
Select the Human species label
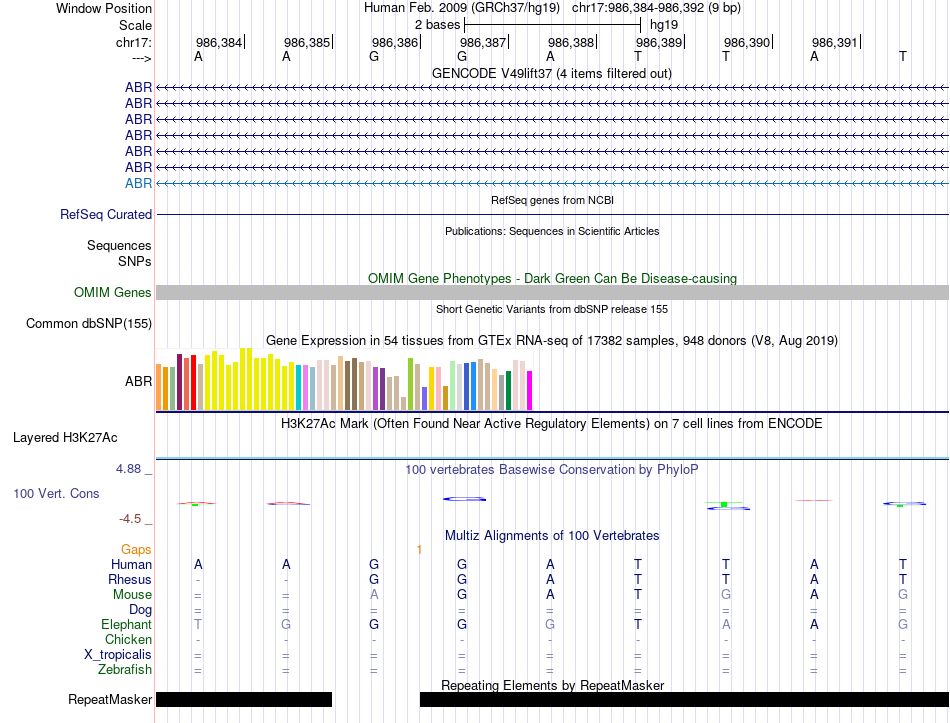pos(131,564)
